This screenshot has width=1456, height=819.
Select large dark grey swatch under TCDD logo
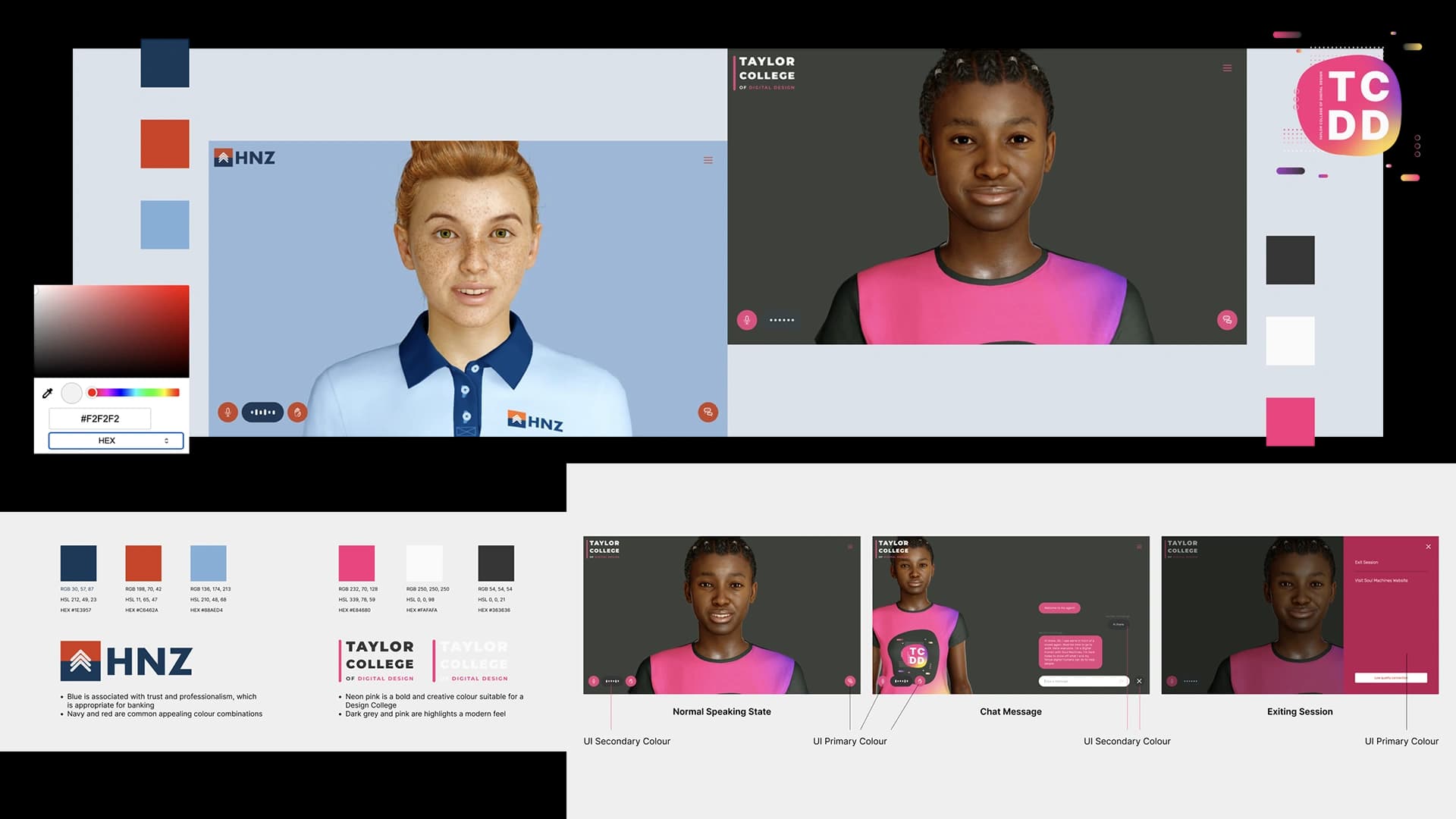click(x=1290, y=260)
